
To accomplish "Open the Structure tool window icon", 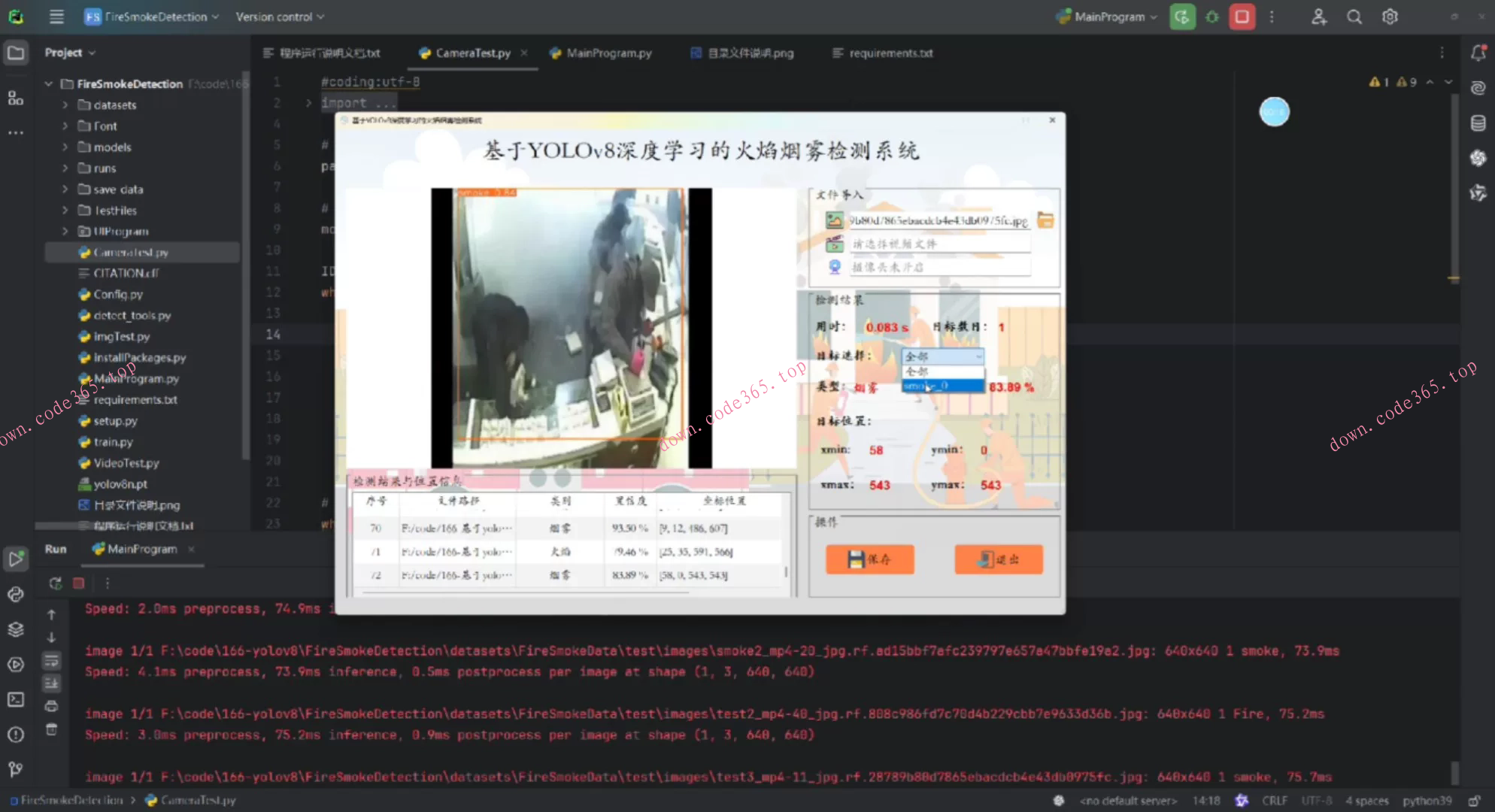I will [x=16, y=98].
